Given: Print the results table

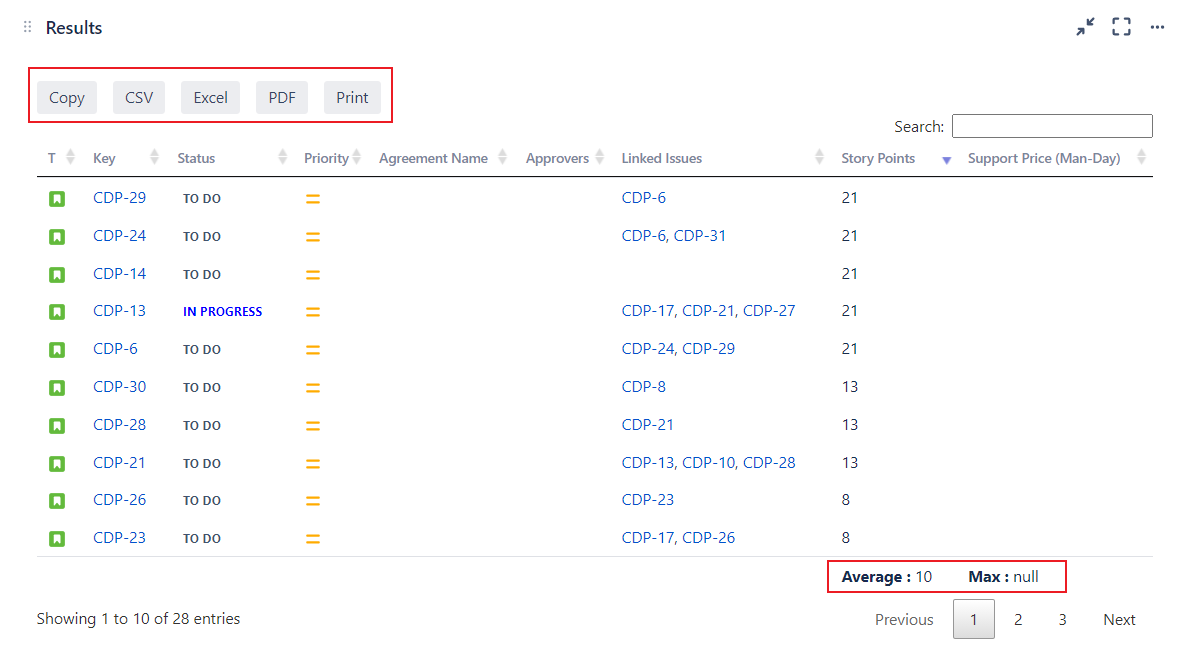Looking at the screenshot, I should pyautogui.click(x=352, y=97).
